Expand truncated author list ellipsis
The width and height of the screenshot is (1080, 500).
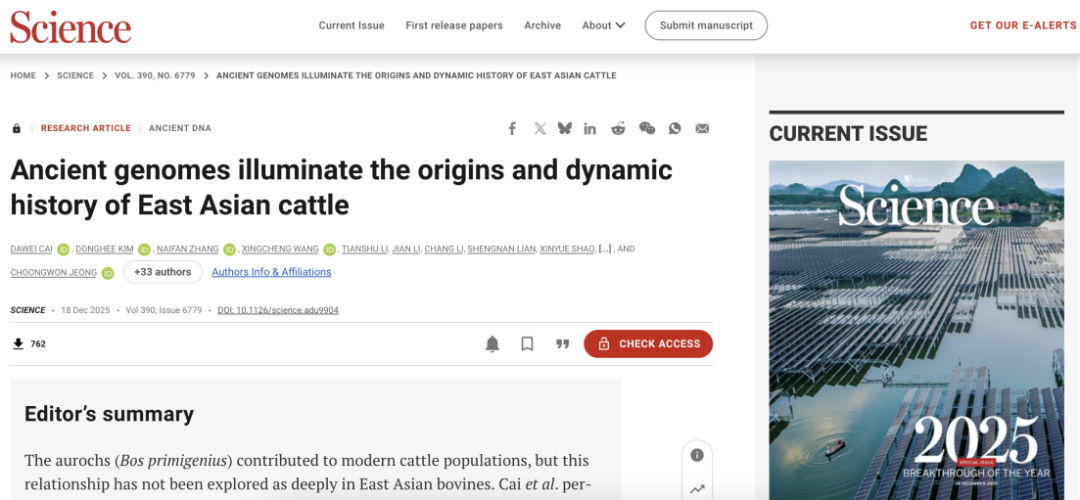coord(603,249)
